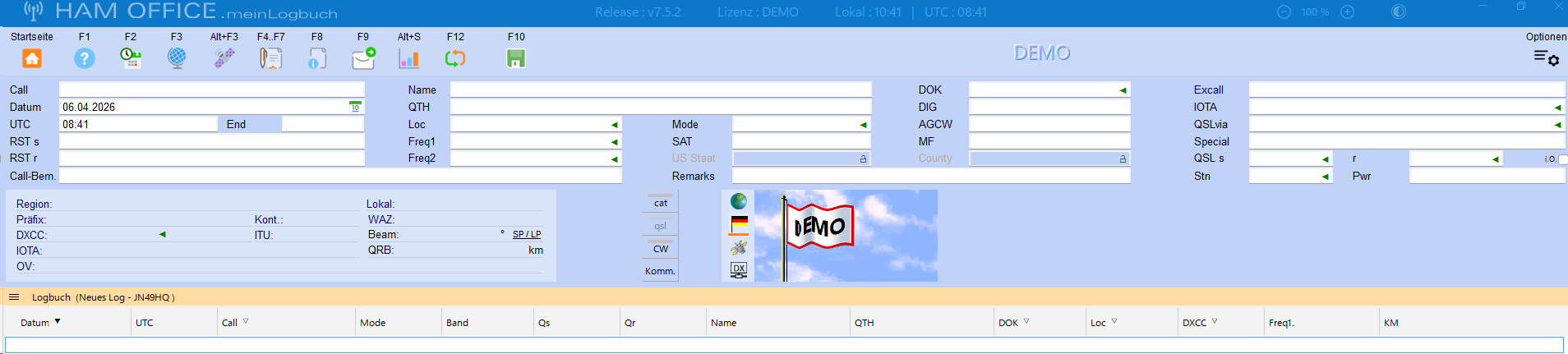The height and width of the screenshot is (354, 1568).
Task: Click the F9 envelope icon
Action: click(363, 58)
